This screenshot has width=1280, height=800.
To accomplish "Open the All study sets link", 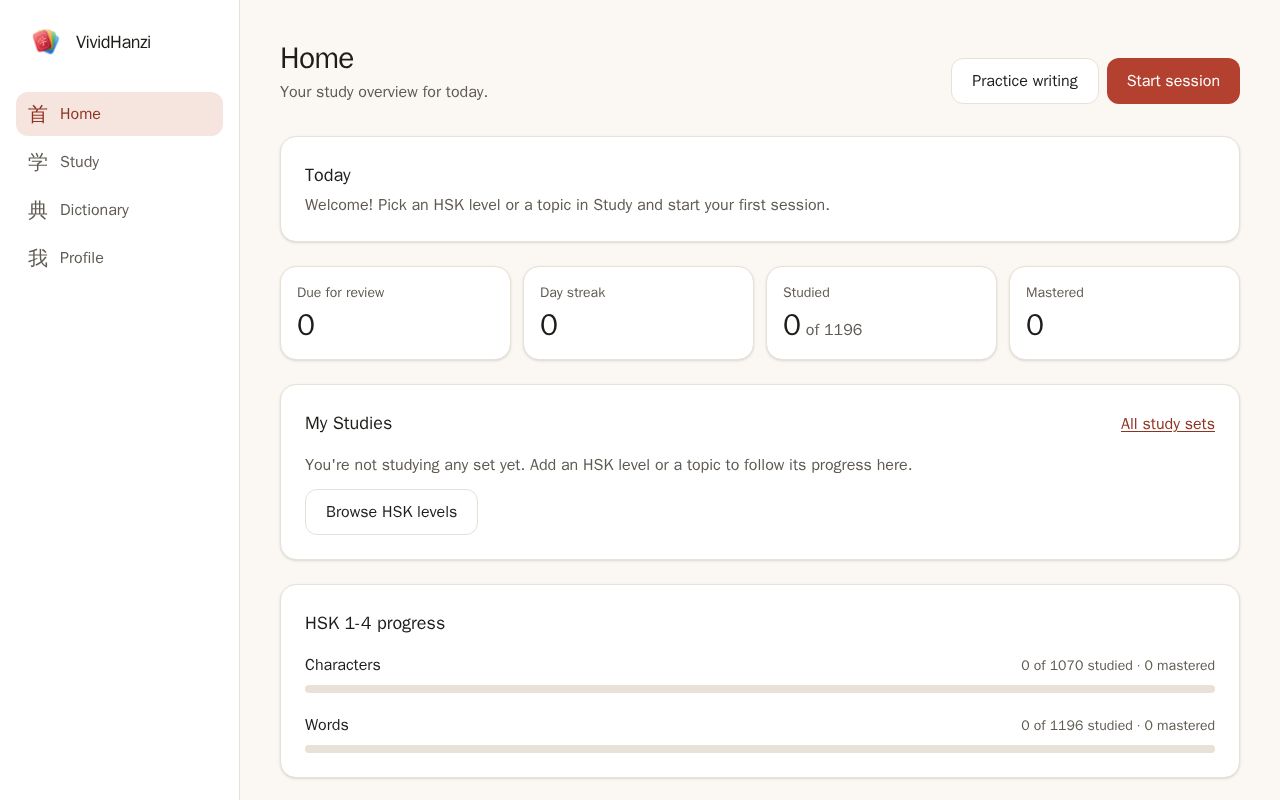I will 1167,424.
